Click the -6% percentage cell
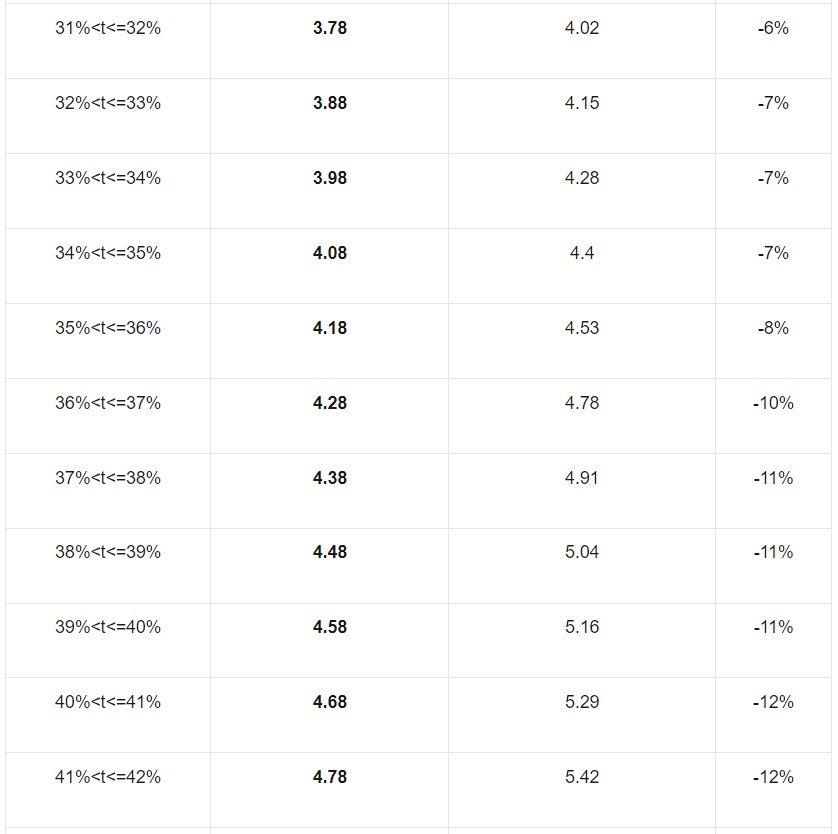 (x=773, y=28)
